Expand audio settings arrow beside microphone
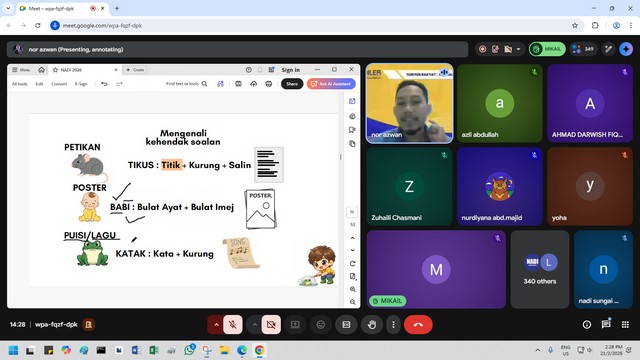 [x=216, y=324]
